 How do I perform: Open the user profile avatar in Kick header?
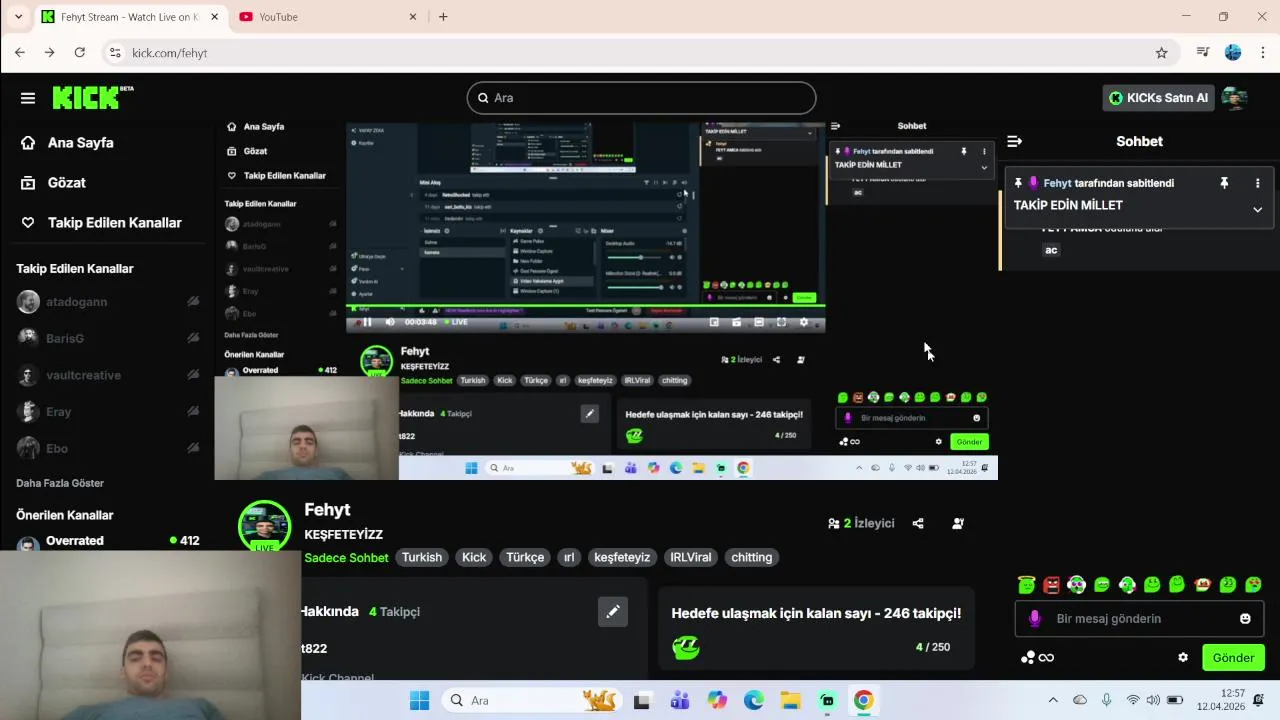(x=1234, y=98)
